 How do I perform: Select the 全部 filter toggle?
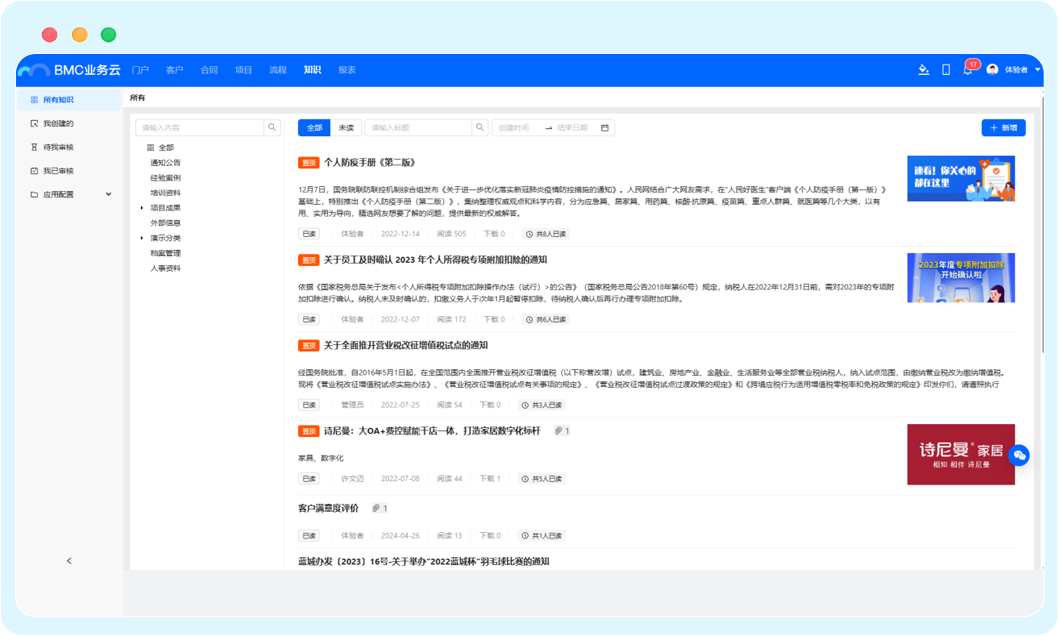coord(314,128)
